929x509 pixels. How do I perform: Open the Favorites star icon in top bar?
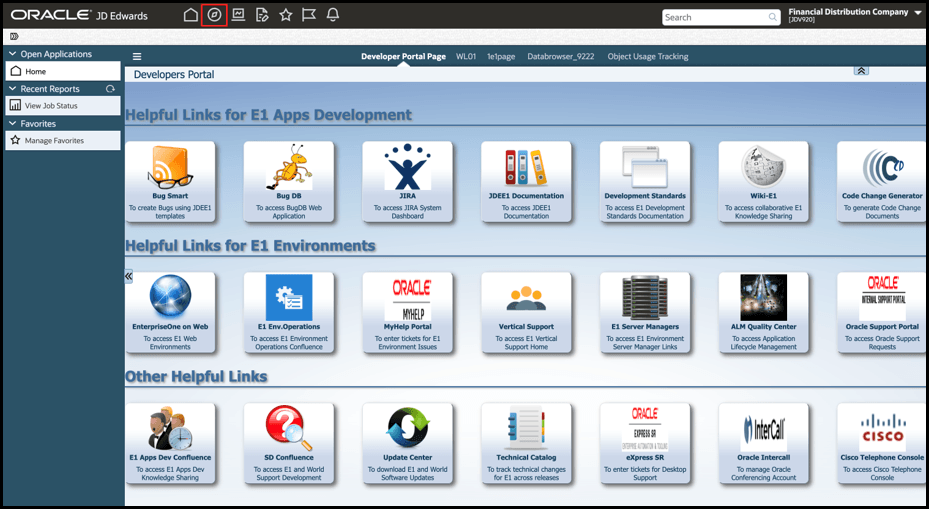pyautogui.click(x=286, y=15)
